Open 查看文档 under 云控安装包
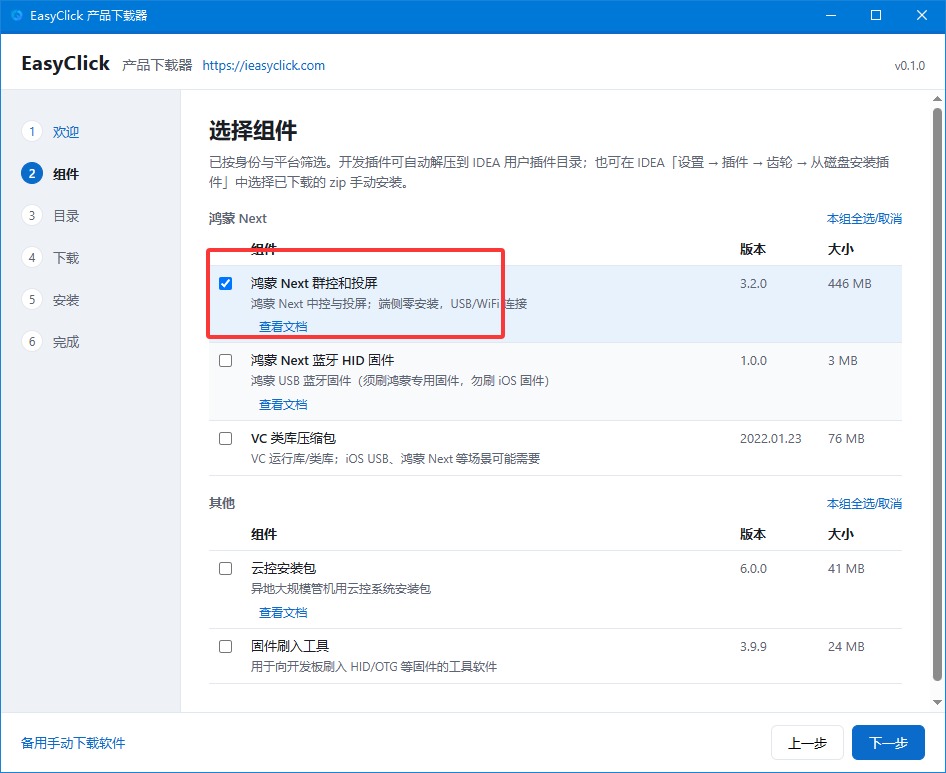Viewport: 946px width, 773px height. click(283, 612)
